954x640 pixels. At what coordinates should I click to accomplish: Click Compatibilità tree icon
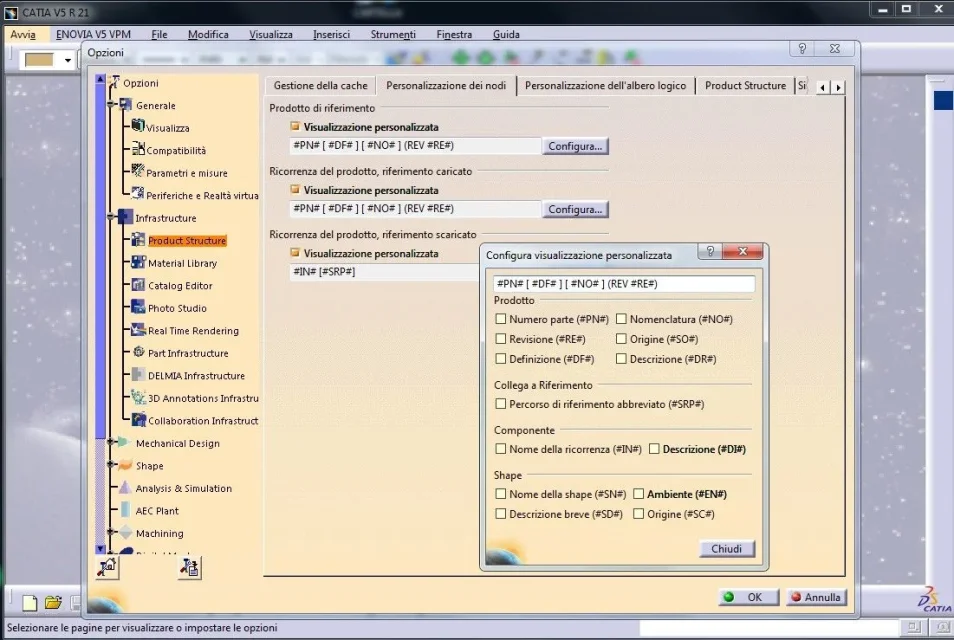pyautogui.click(x=138, y=148)
